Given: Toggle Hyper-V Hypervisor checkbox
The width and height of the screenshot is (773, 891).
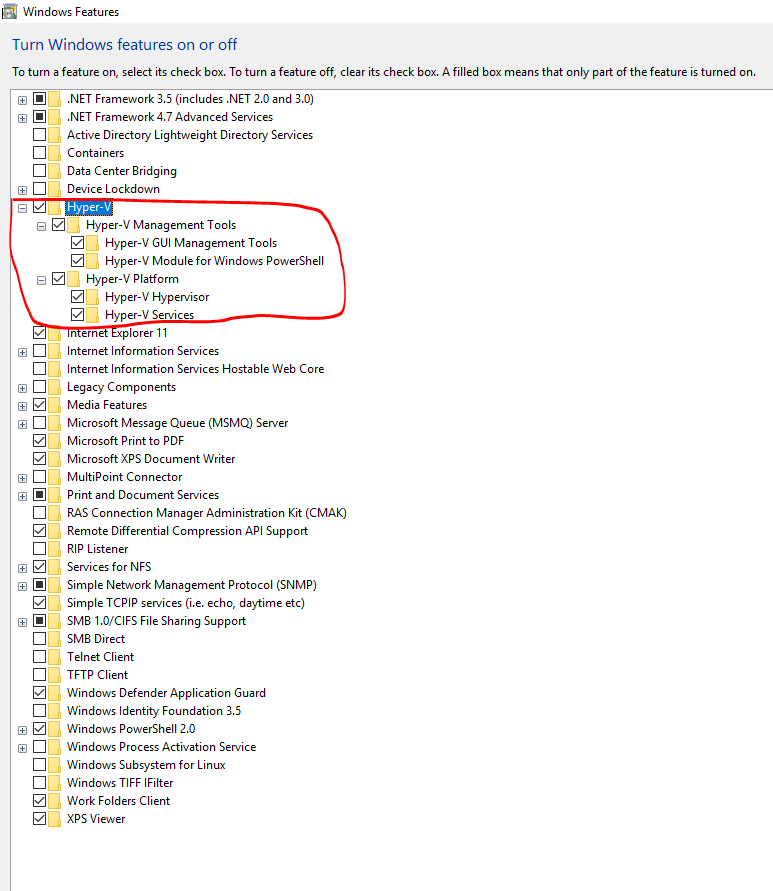Looking at the screenshot, I should (x=77, y=297).
